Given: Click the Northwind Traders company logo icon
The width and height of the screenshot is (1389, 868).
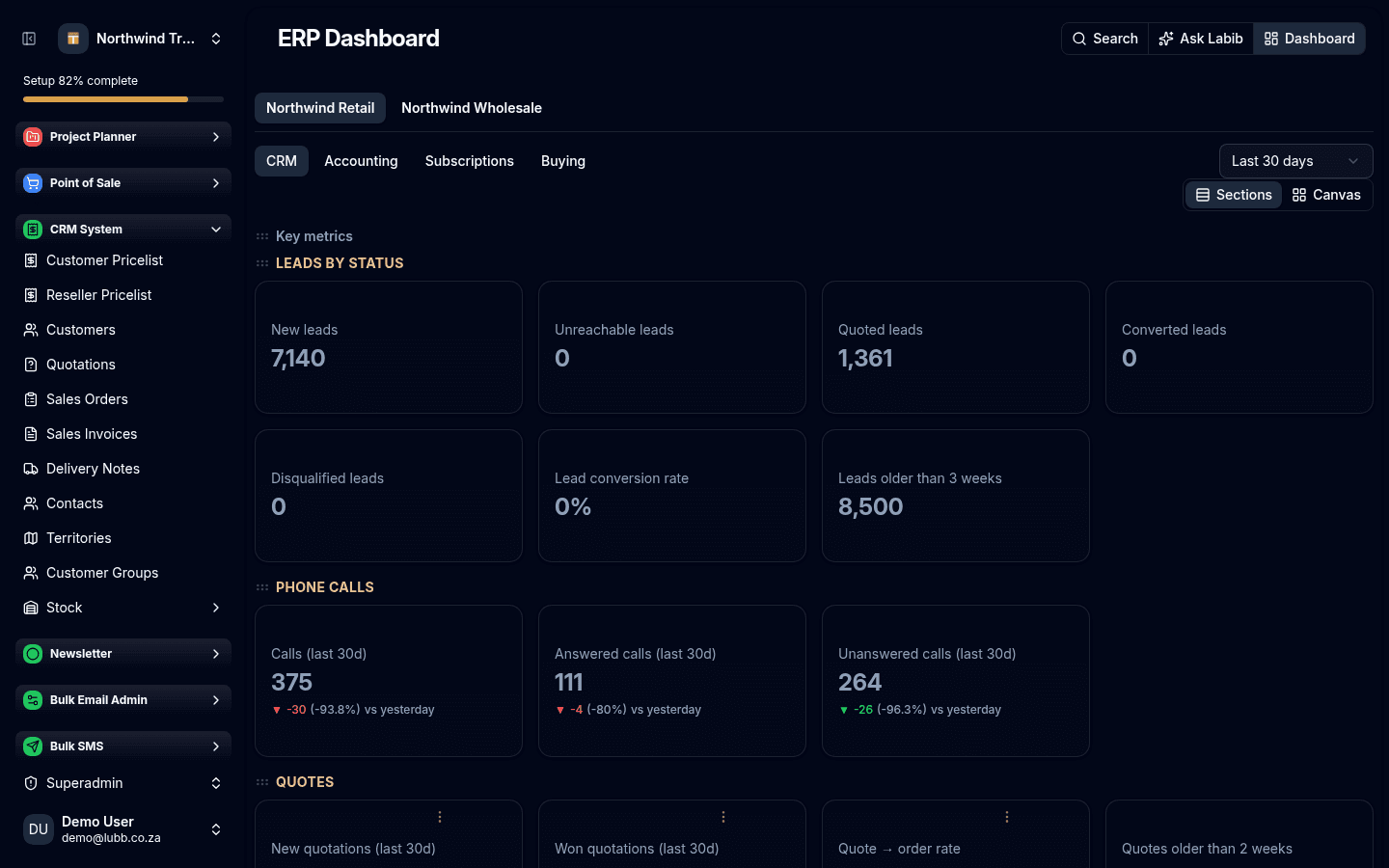Looking at the screenshot, I should click(x=73, y=39).
